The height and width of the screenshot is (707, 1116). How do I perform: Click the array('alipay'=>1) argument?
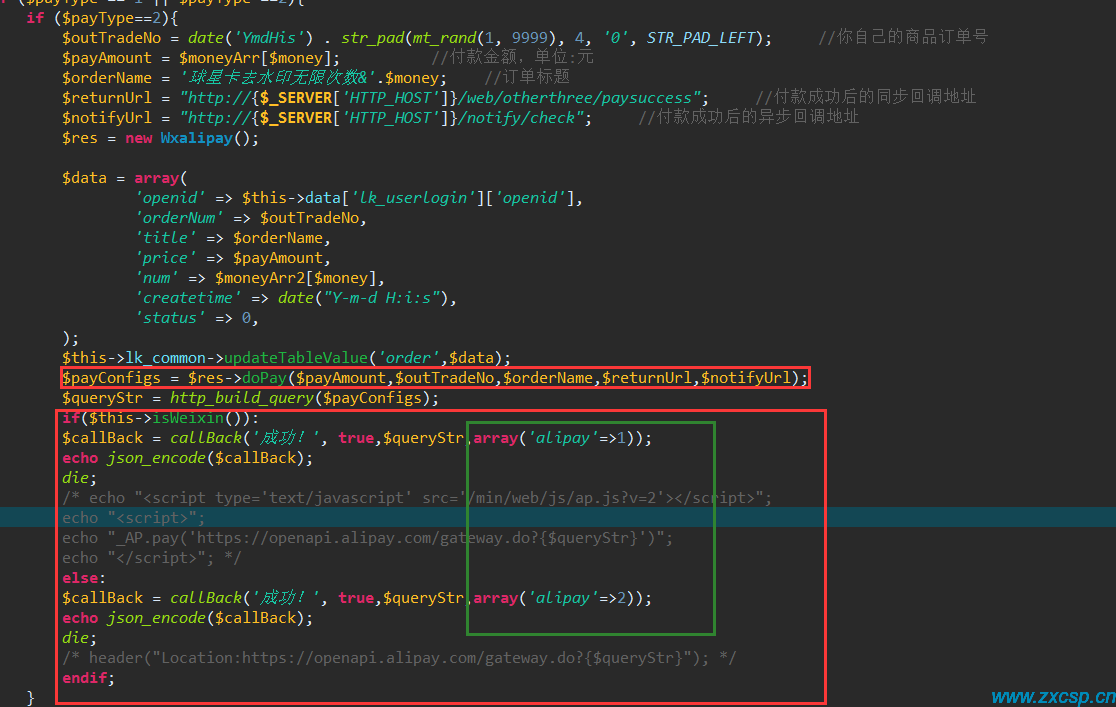tap(558, 438)
